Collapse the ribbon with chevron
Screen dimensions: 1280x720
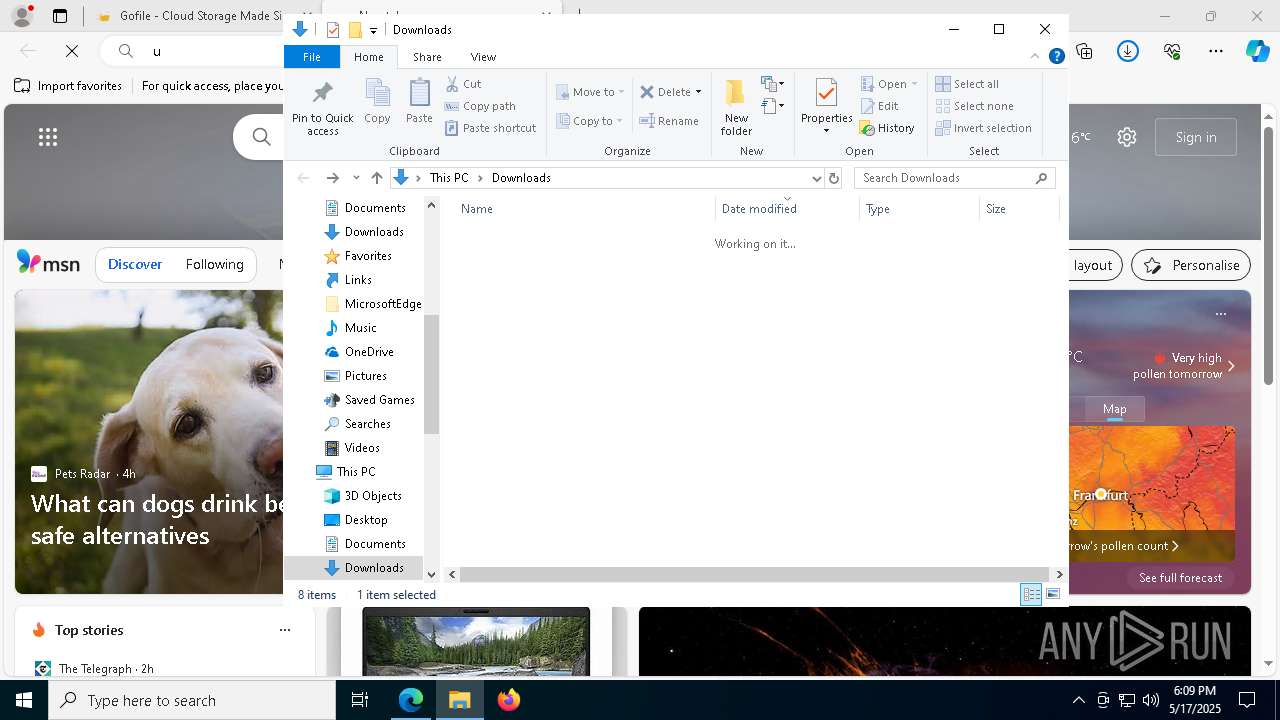click(1035, 57)
